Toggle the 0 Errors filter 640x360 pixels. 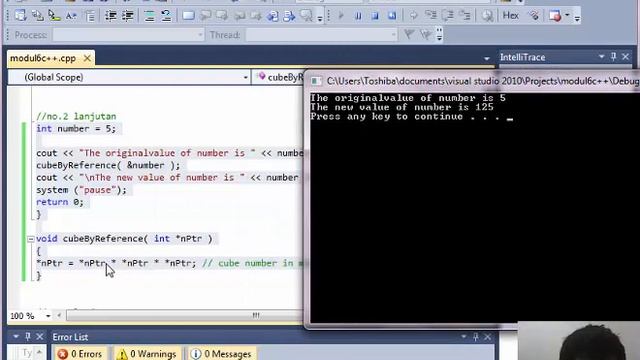80,353
